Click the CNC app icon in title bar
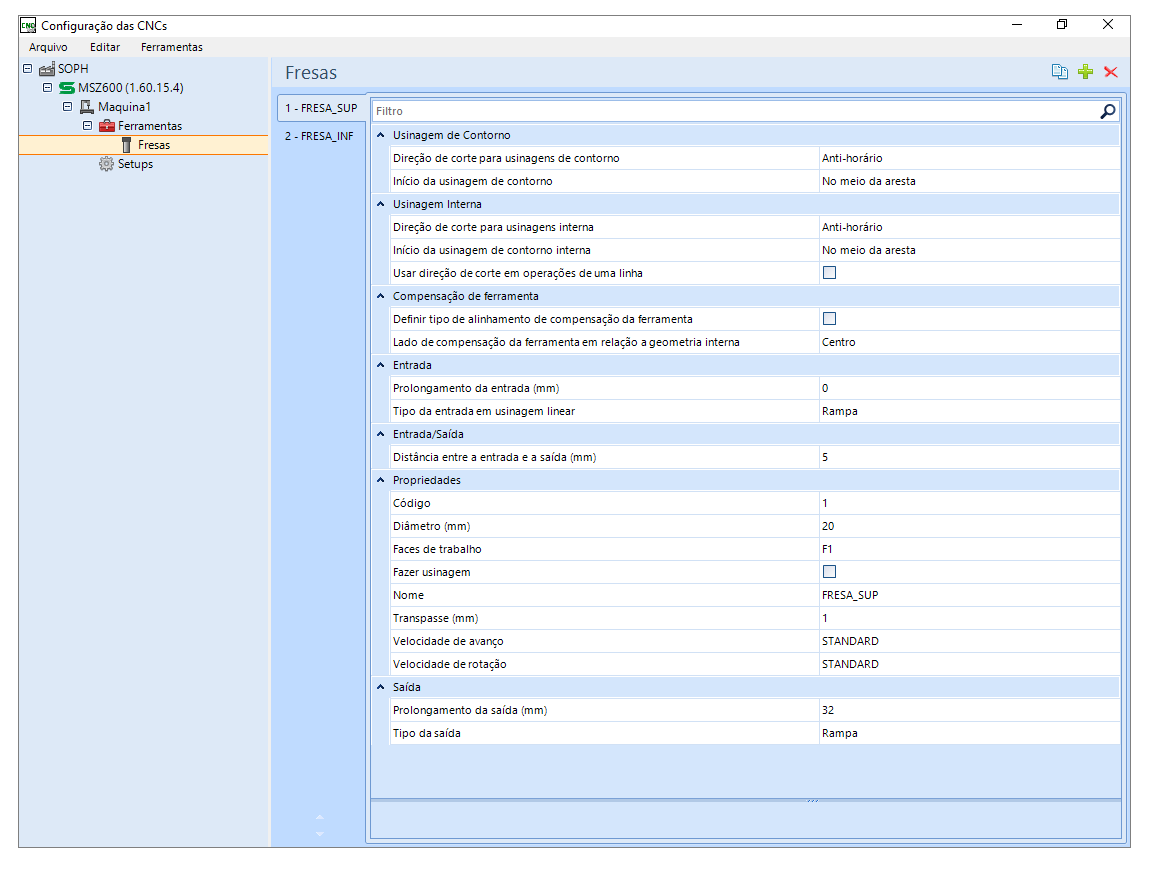Screen dimensions: 1149x873 click(x=28, y=26)
